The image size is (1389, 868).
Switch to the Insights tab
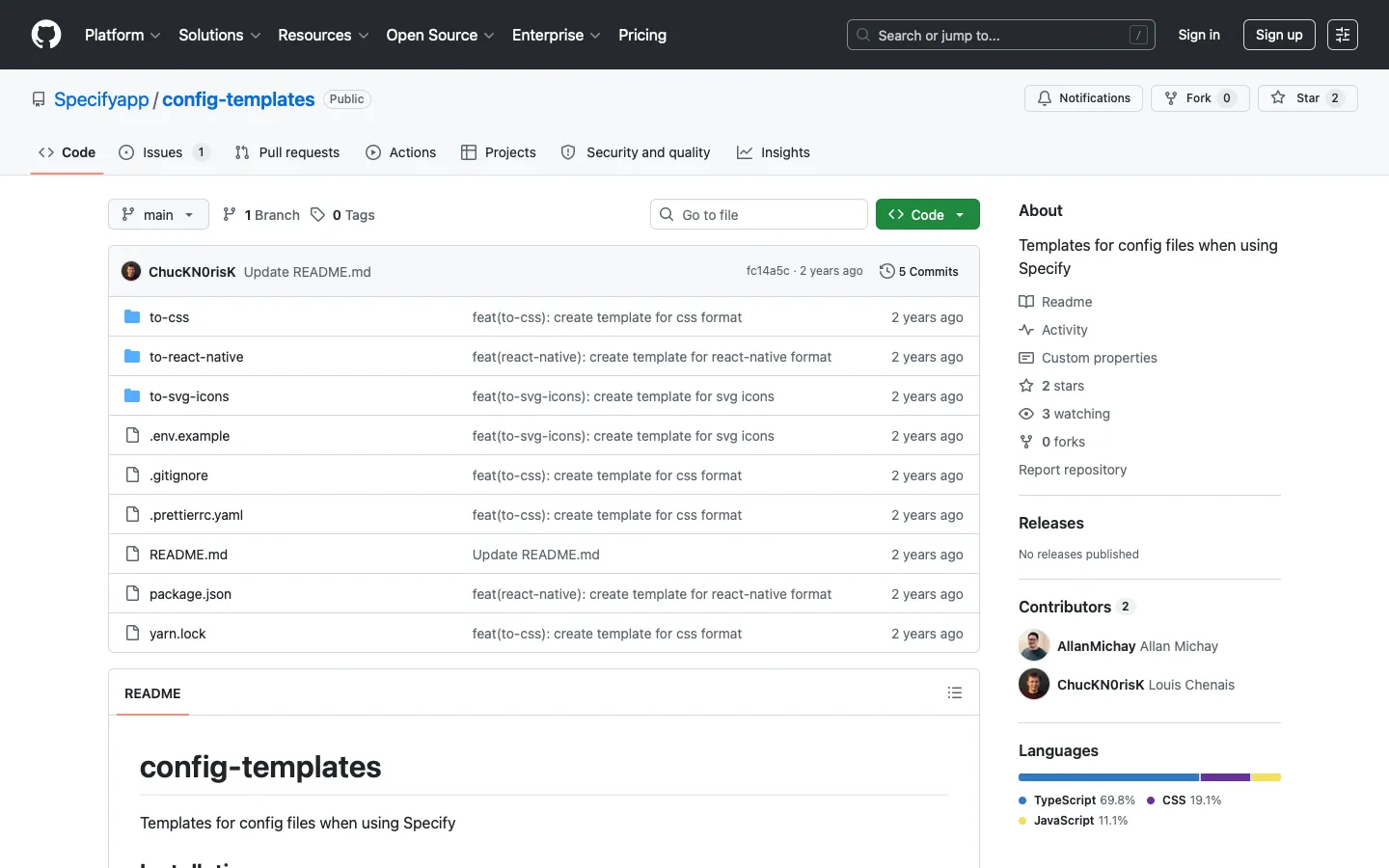point(774,152)
